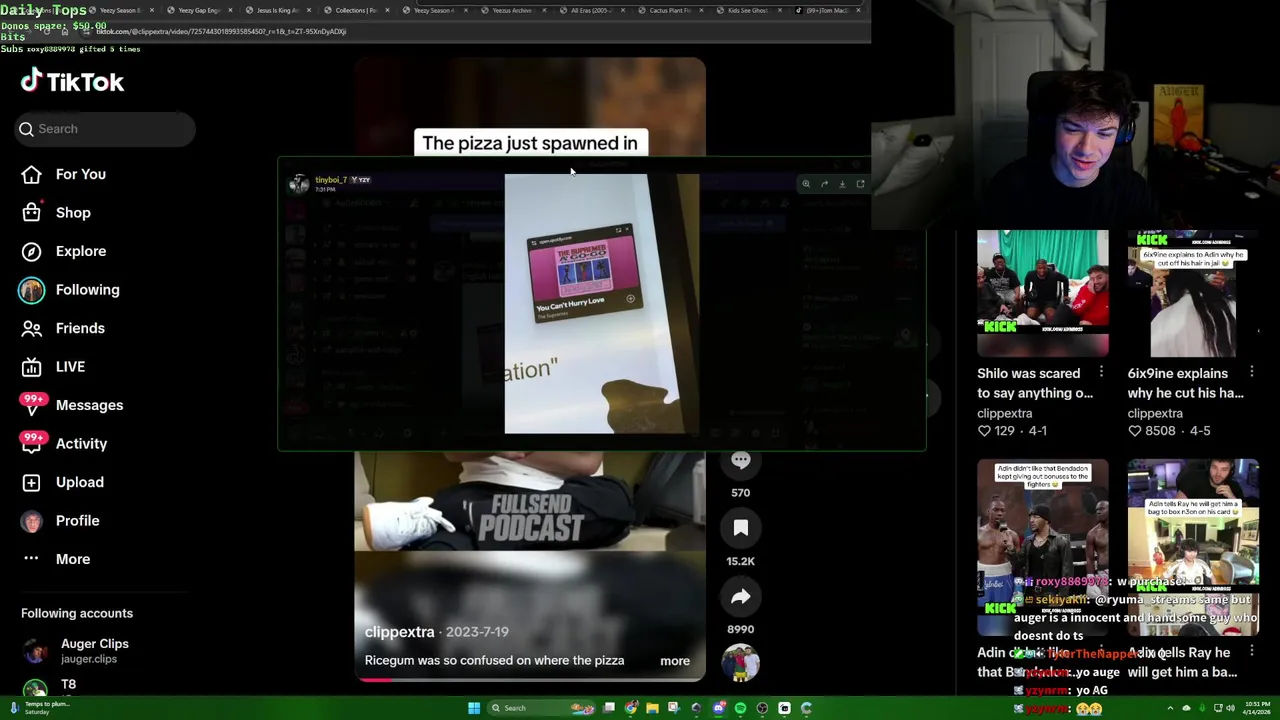The height and width of the screenshot is (720, 1280).
Task: Open more options for Shilo video
Action: (x=1101, y=373)
